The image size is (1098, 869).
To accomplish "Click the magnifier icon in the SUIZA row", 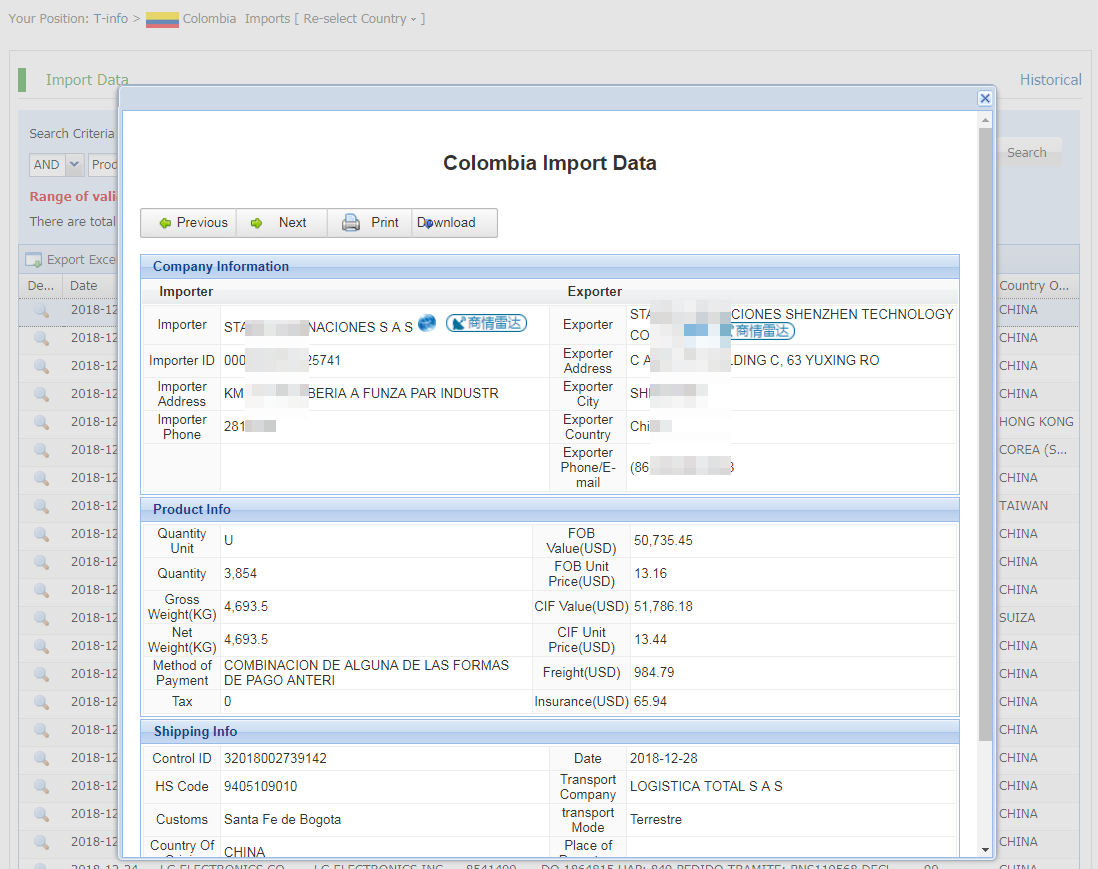I will [41, 618].
